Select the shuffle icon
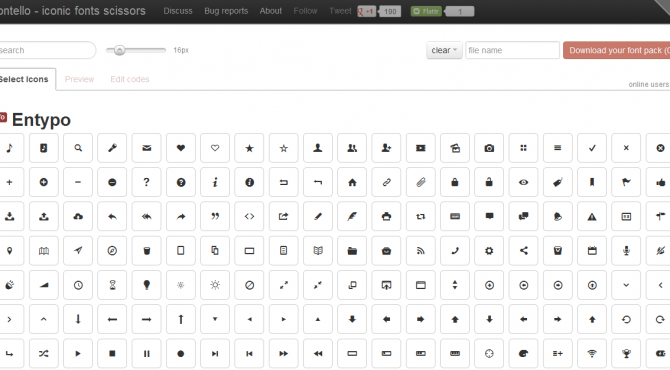This screenshot has width=670, height=370. coord(44,353)
